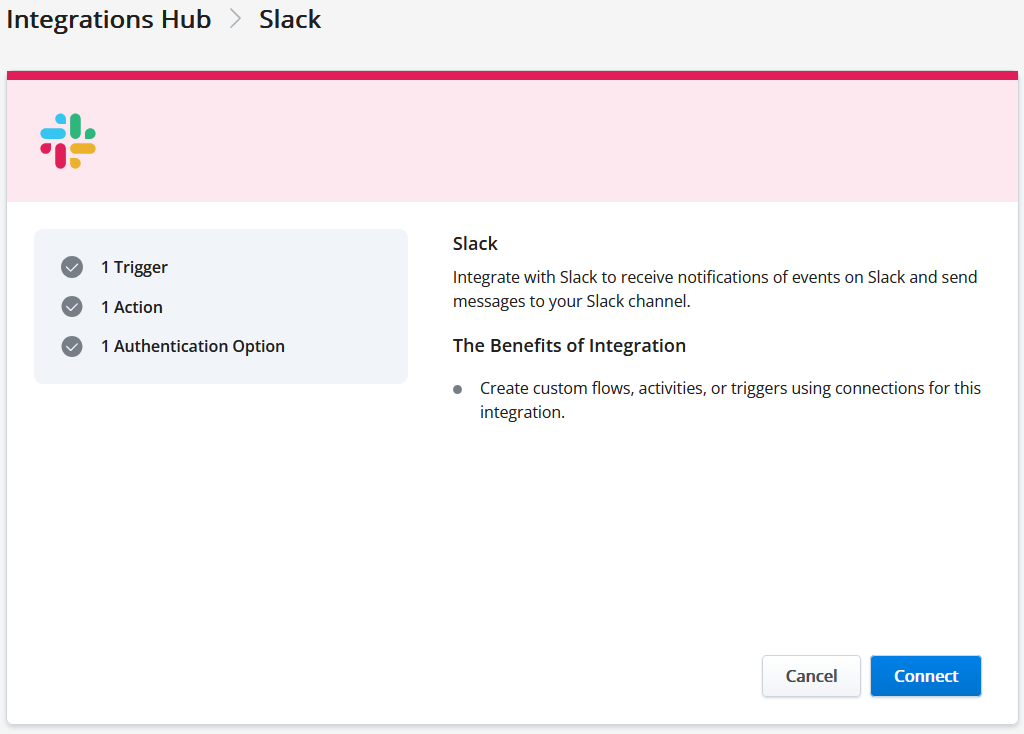Select the 1 Action label
The image size is (1024, 734).
(131, 307)
